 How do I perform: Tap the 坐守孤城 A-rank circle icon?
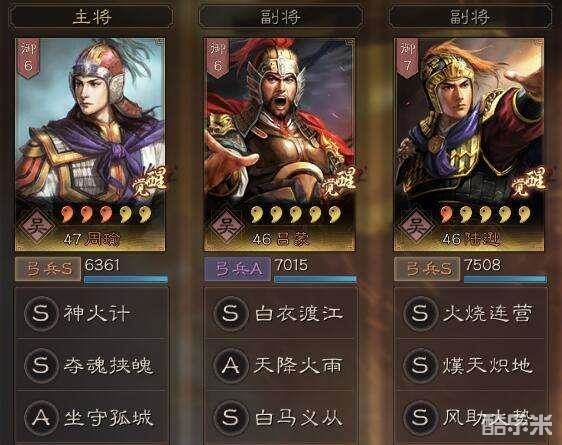41,417
